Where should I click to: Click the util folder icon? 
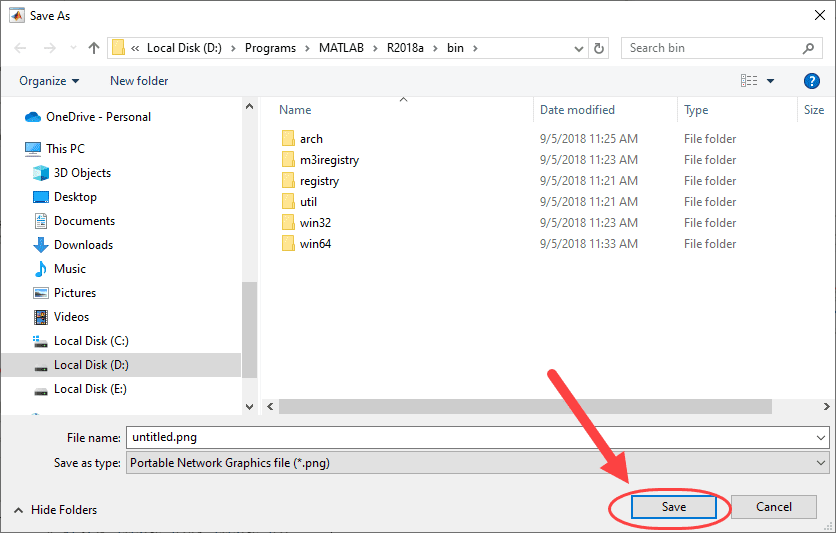coord(288,201)
